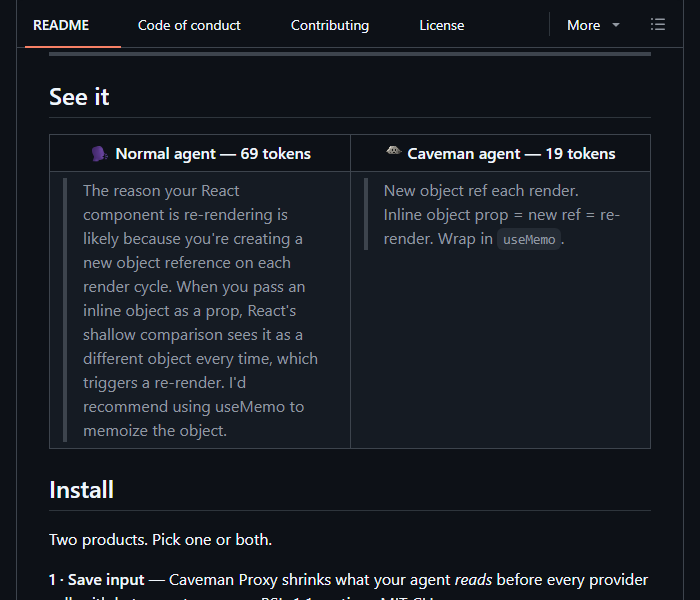Viewport: 700px width, 600px height.
Task: Click the Save input bold text
Action: tap(106, 579)
